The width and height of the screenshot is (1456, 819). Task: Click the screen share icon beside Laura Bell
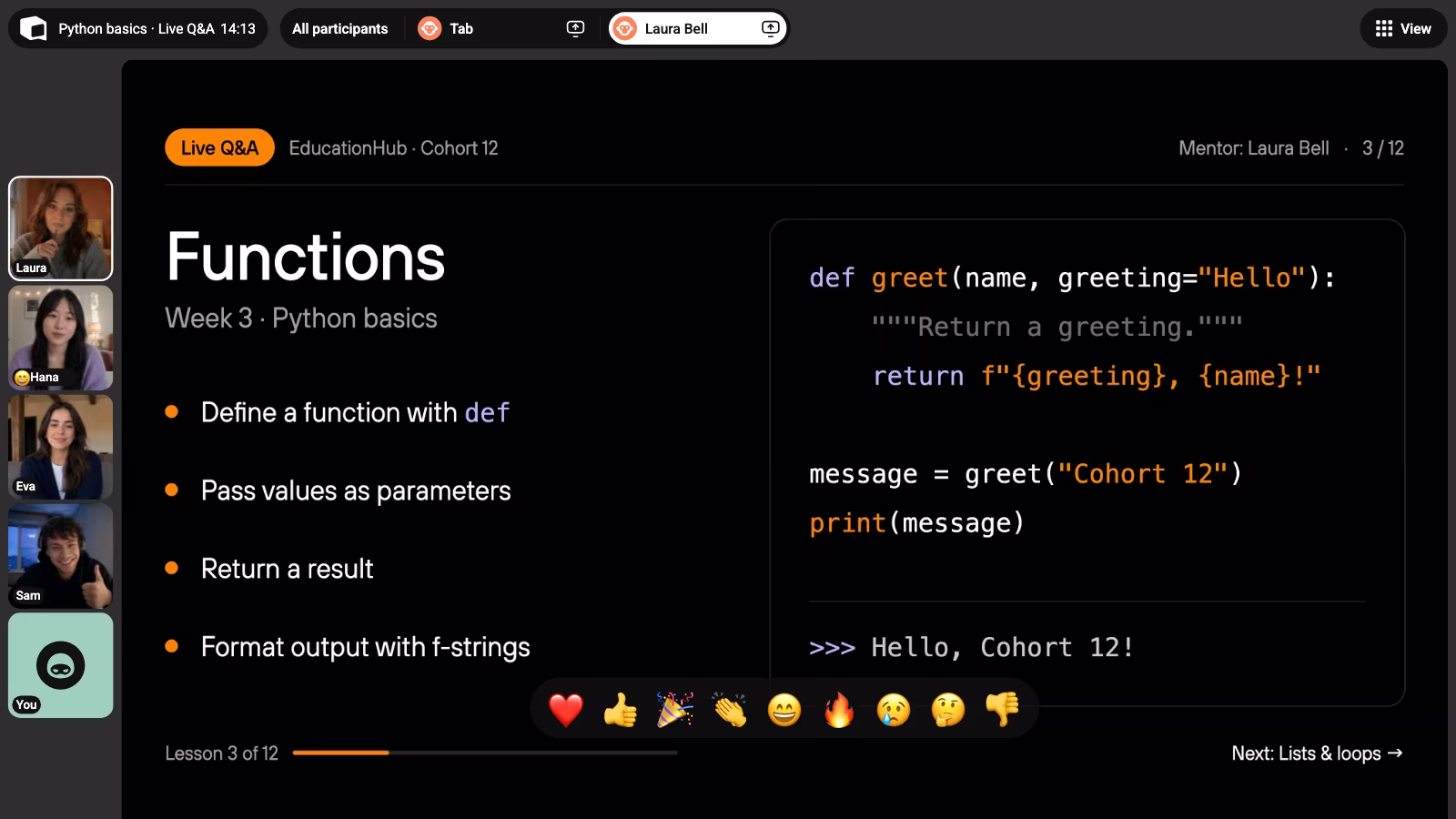coord(770,28)
